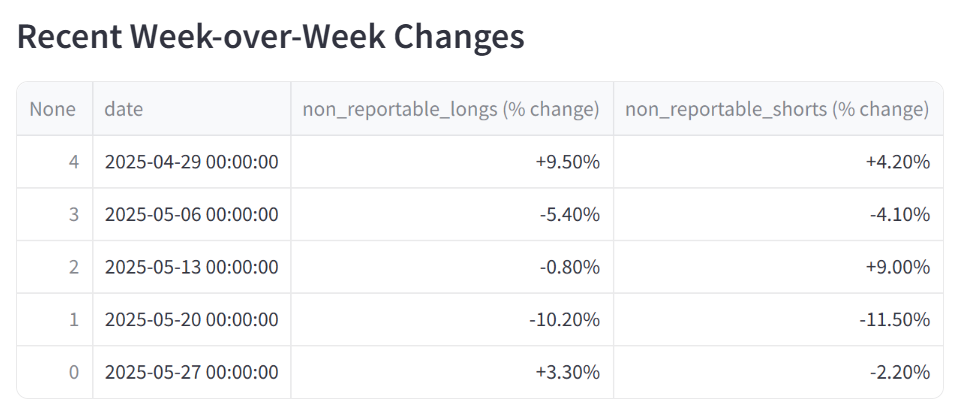Click the non_reportable_shorts (% change) column header
The width and height of the screenshot is (956, 402).
[778, 109]
